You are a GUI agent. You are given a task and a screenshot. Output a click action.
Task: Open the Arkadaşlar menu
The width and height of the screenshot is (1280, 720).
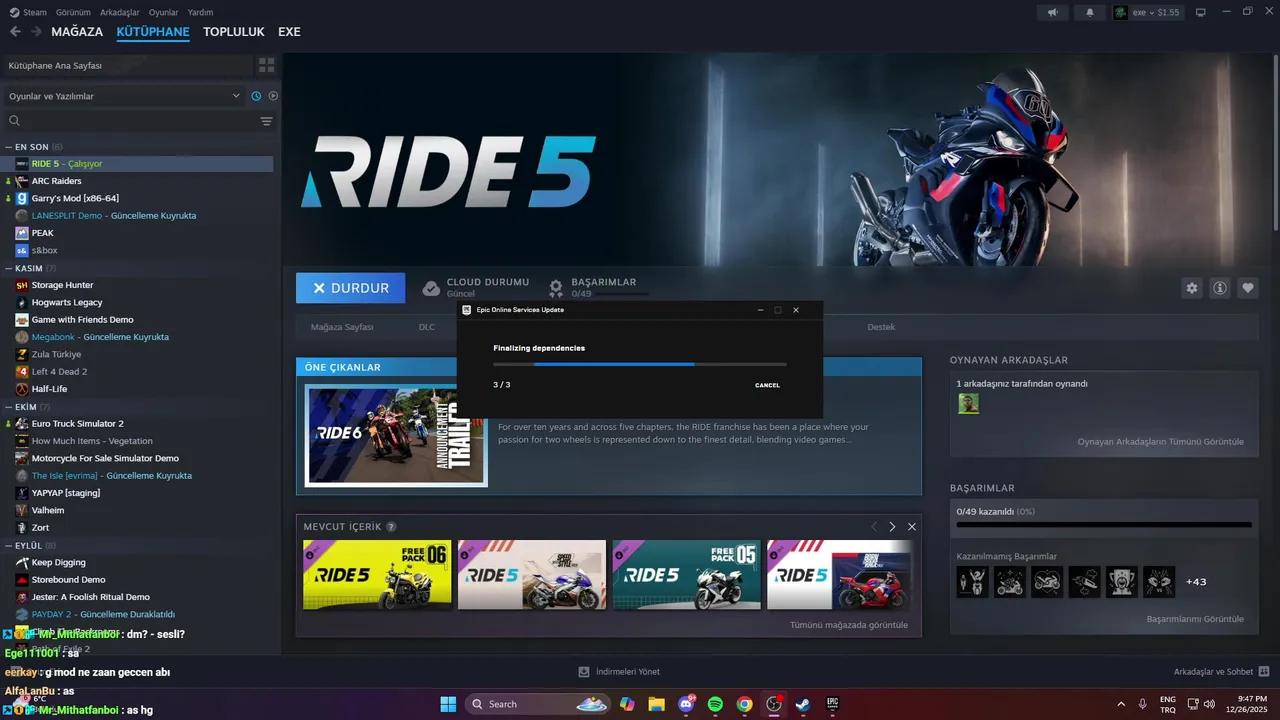click(120, 12)
